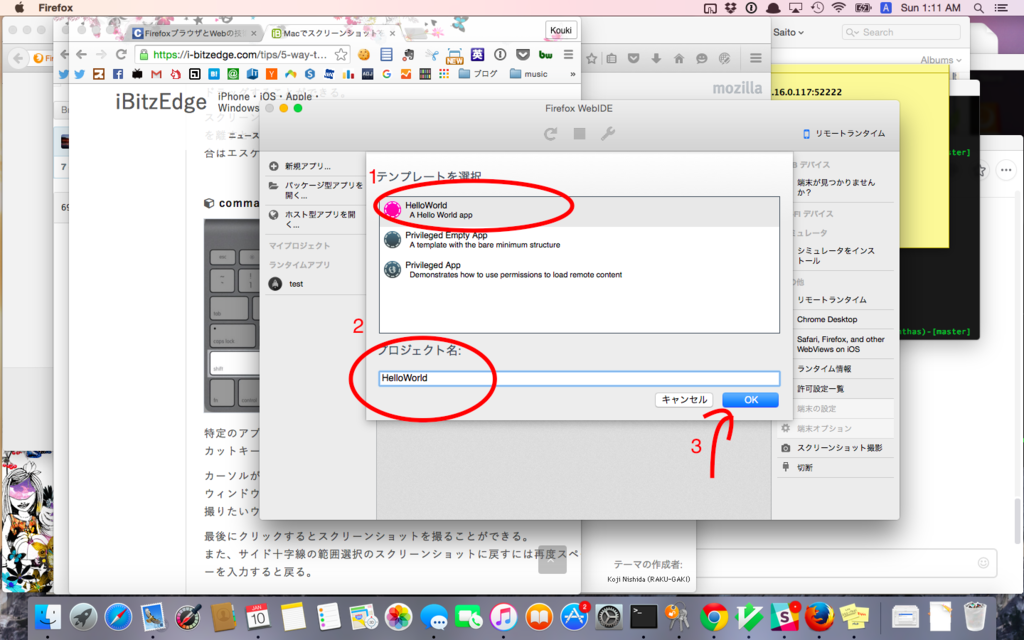Open the Firefox menu in the menu bar
1024x640 pixels.
(56, 8)
